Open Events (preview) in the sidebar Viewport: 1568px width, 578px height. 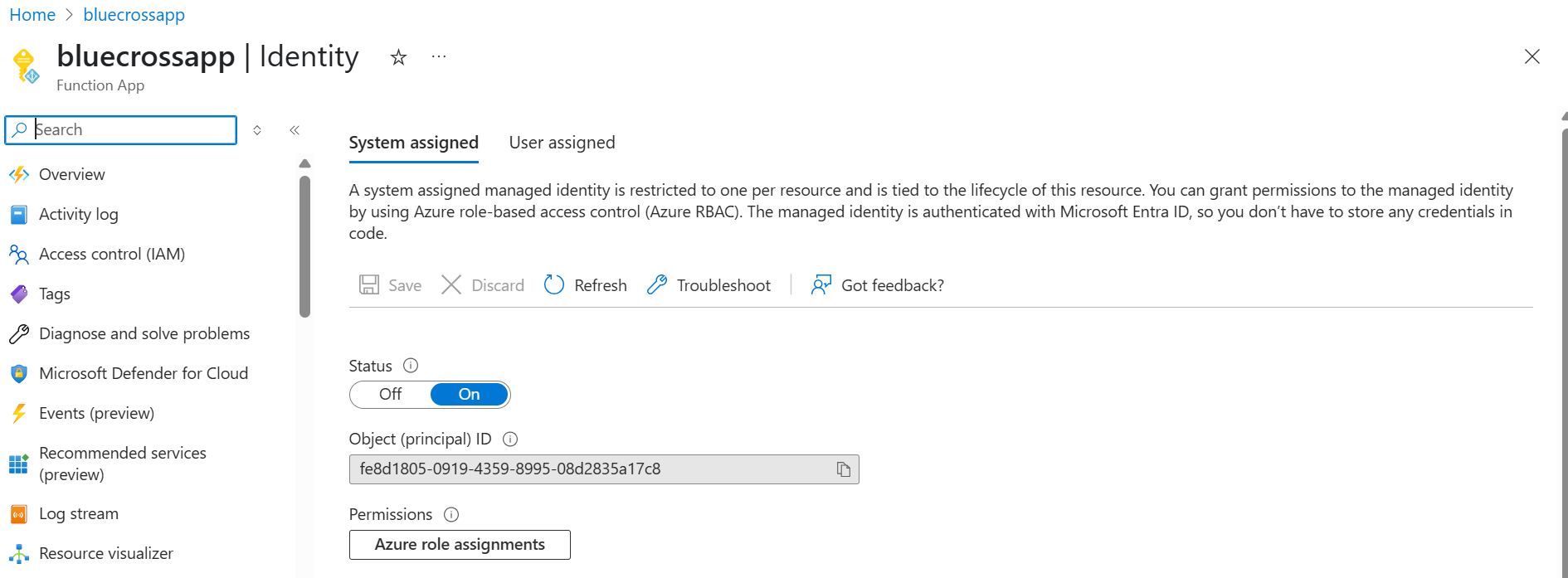tap(97, 413)
